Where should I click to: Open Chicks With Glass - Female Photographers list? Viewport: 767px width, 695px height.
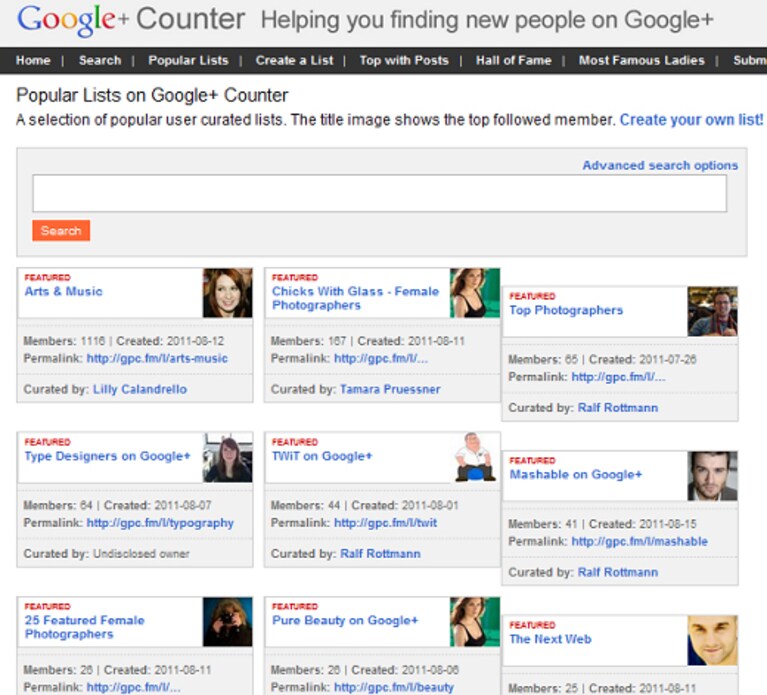click(x=356, y=298)
